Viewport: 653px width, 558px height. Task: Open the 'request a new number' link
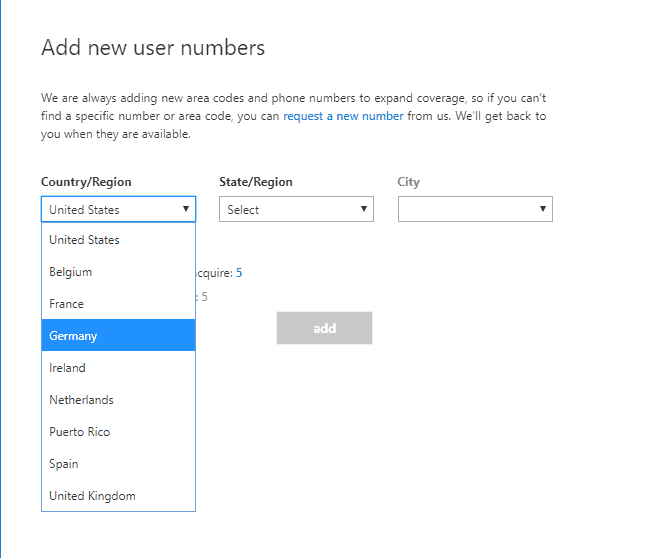point(343,116)
